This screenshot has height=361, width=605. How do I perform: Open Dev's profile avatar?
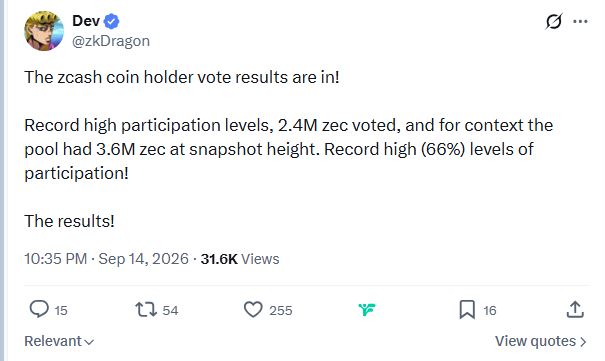click(x=44, y=31)
